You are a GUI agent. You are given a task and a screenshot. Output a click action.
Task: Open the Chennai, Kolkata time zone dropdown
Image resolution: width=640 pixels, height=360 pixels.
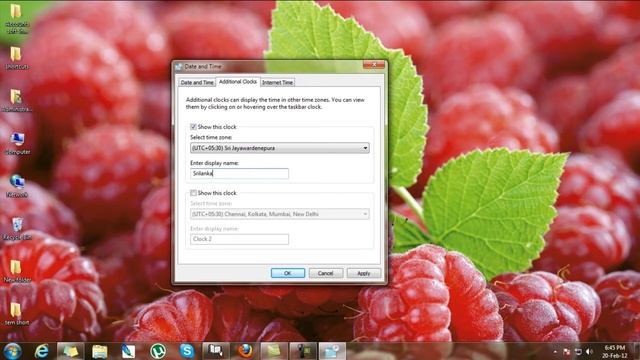pyautogui.click(x=280, y=214)
